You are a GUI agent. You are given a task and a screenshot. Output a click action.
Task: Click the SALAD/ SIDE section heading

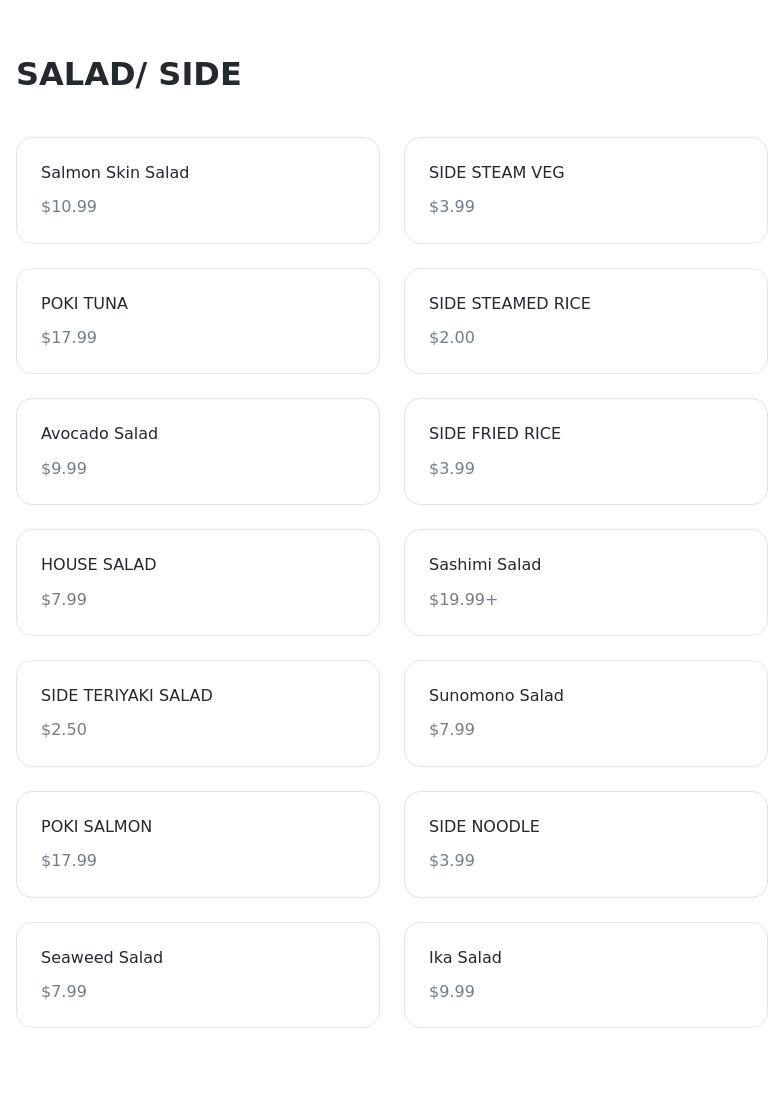(x=129, y=74)
